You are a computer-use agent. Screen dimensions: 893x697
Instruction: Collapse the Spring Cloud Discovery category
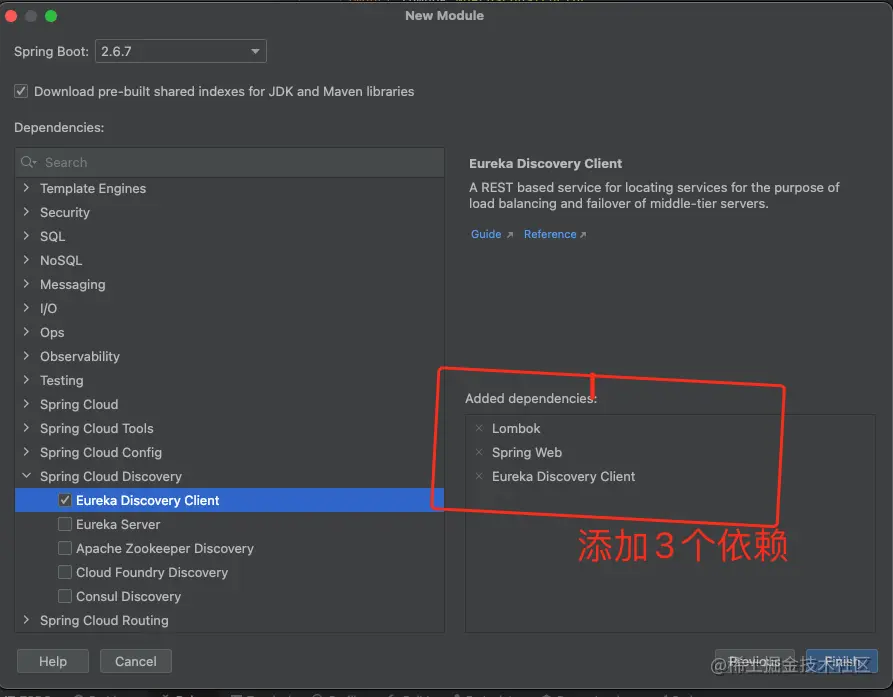26,475
